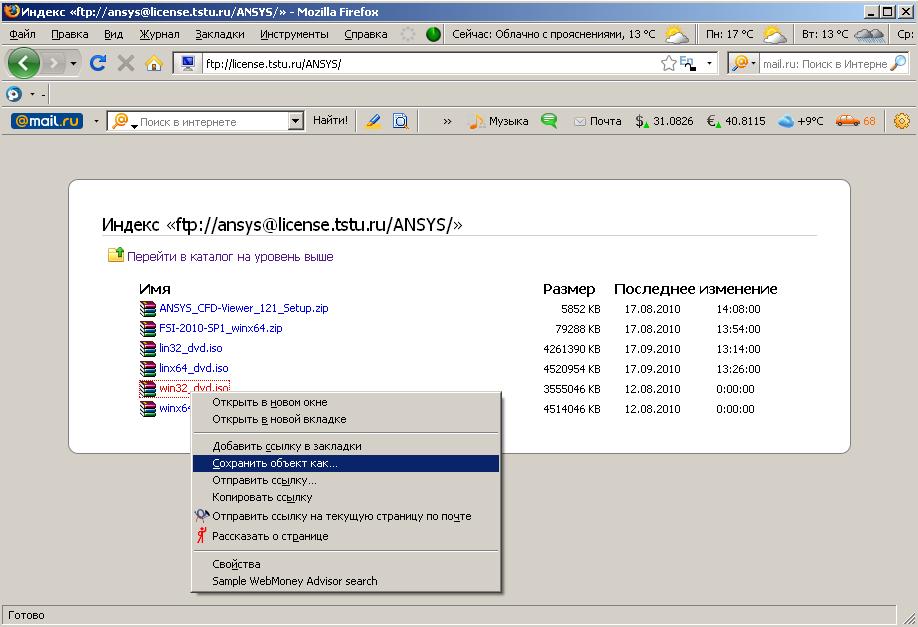Open the lin32_dvd.iso link
This screenshot has width=918, height=627.
(x=191, y=348)
